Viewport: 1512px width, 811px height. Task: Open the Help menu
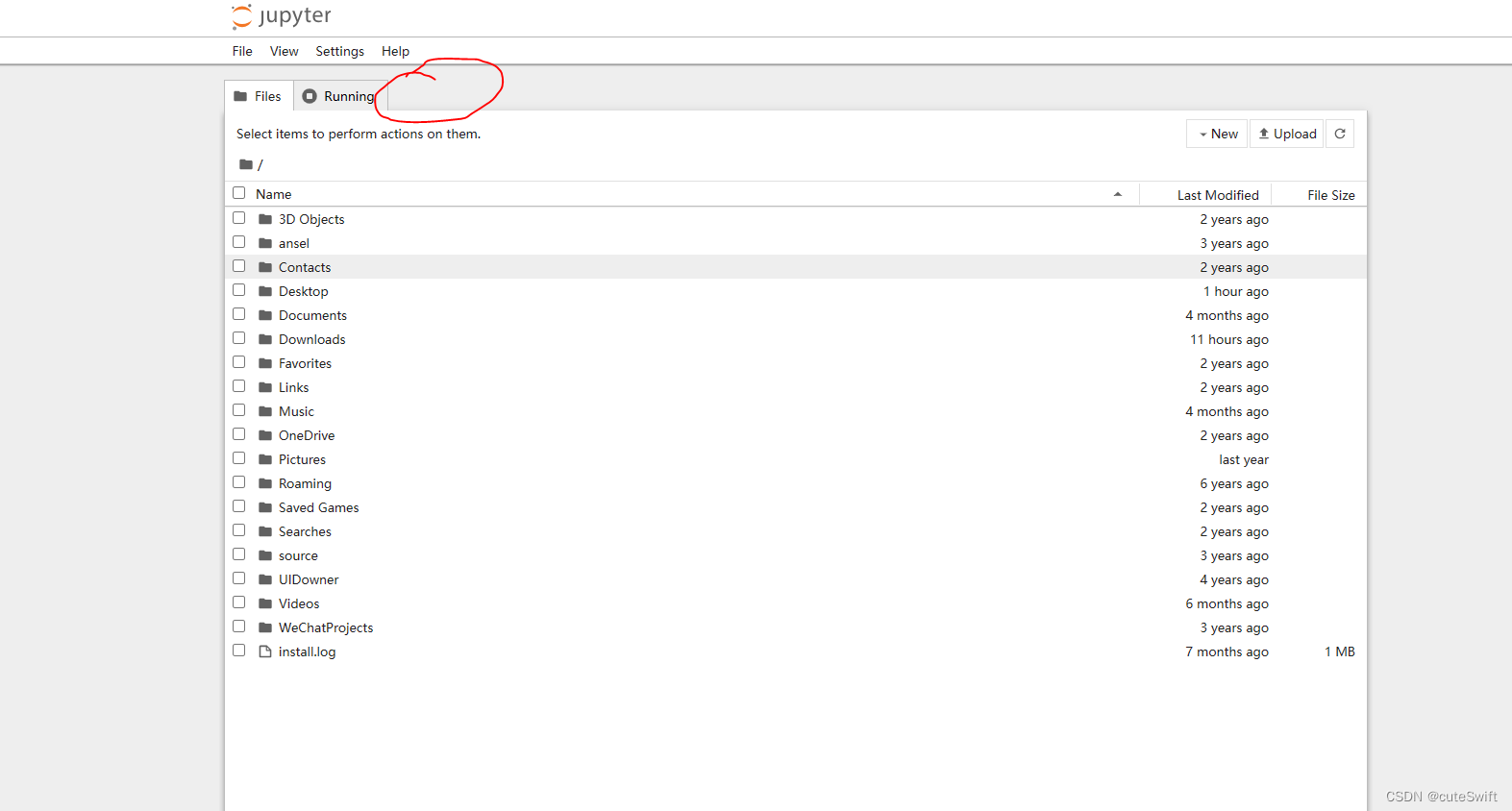tap(395, 51)
